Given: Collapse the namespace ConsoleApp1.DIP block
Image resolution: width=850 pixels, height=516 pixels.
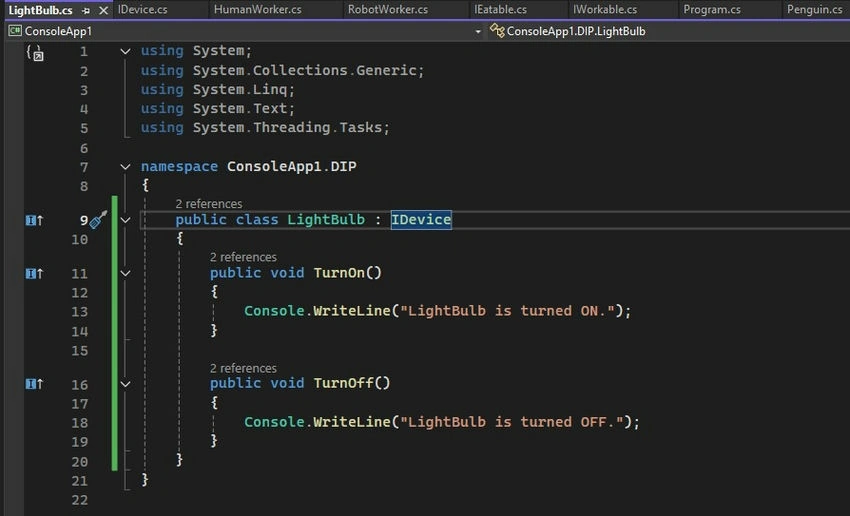Looking at the screenshot, I should click(125, 167).
